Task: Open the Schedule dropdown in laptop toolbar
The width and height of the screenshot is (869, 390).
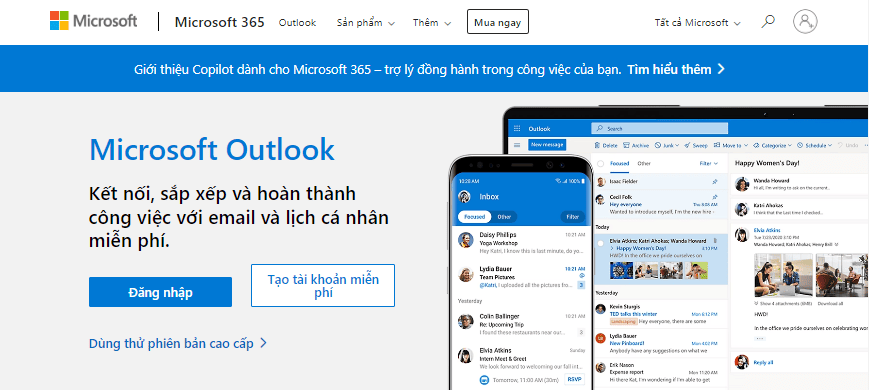Action: coord(815,145)
